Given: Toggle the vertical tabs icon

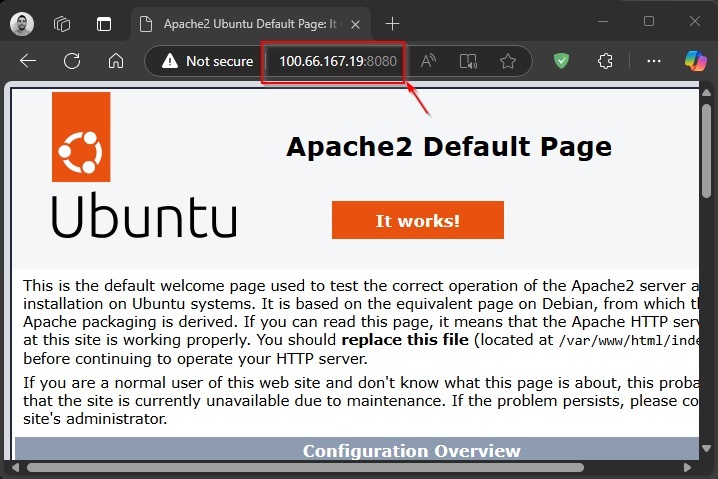Looking at the screenshot, I should coord(104,24).
